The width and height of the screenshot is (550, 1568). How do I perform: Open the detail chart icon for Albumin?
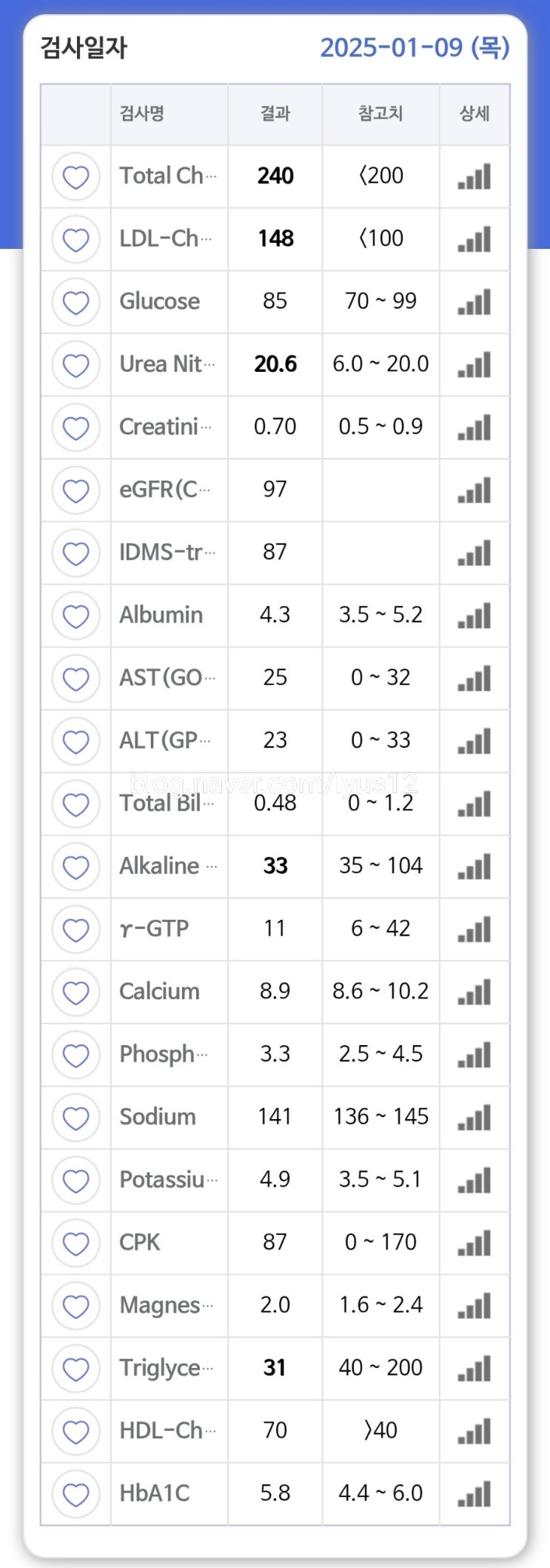474,615
